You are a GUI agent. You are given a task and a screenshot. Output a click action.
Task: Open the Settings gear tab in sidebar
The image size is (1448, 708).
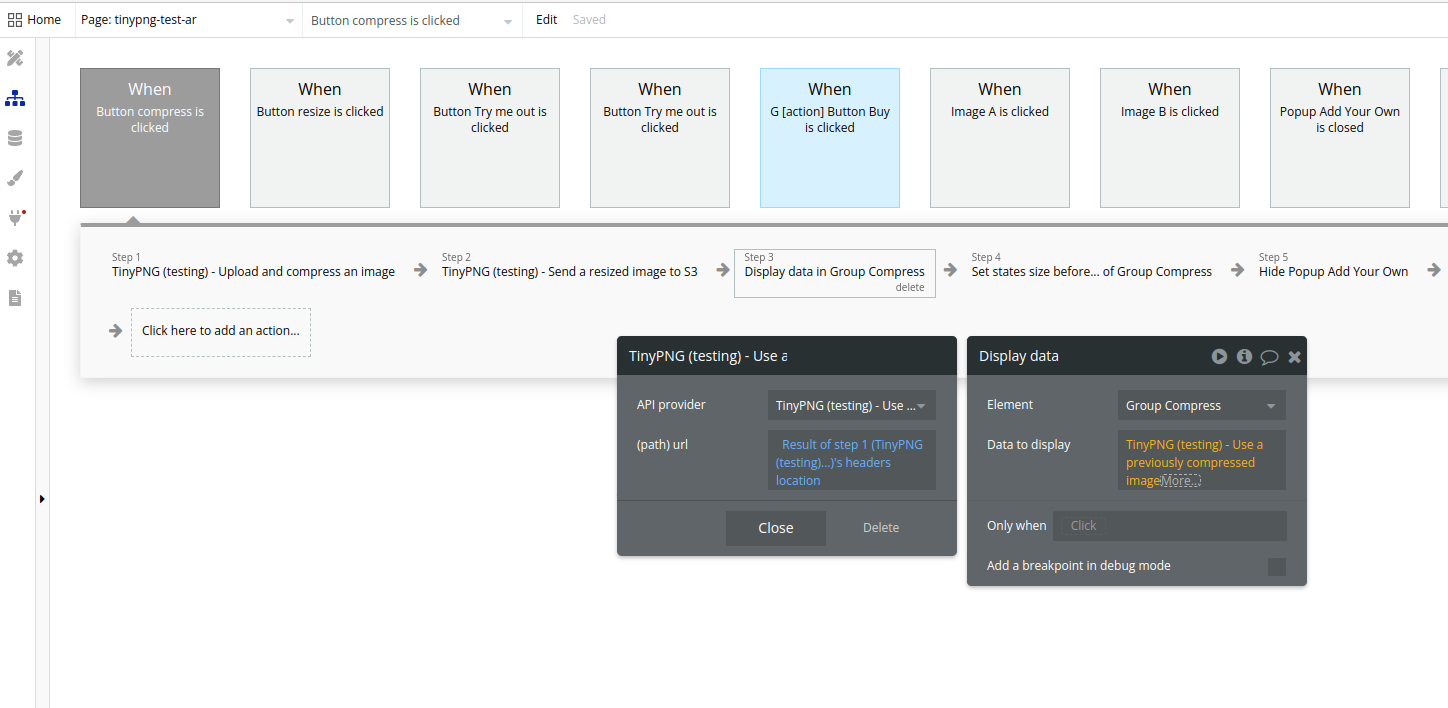(15, 258)
